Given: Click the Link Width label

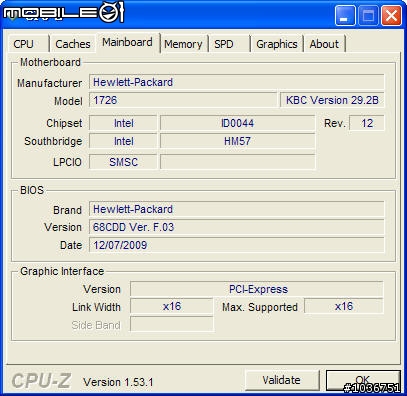Looking at the screenshot, I should point(96,307).
